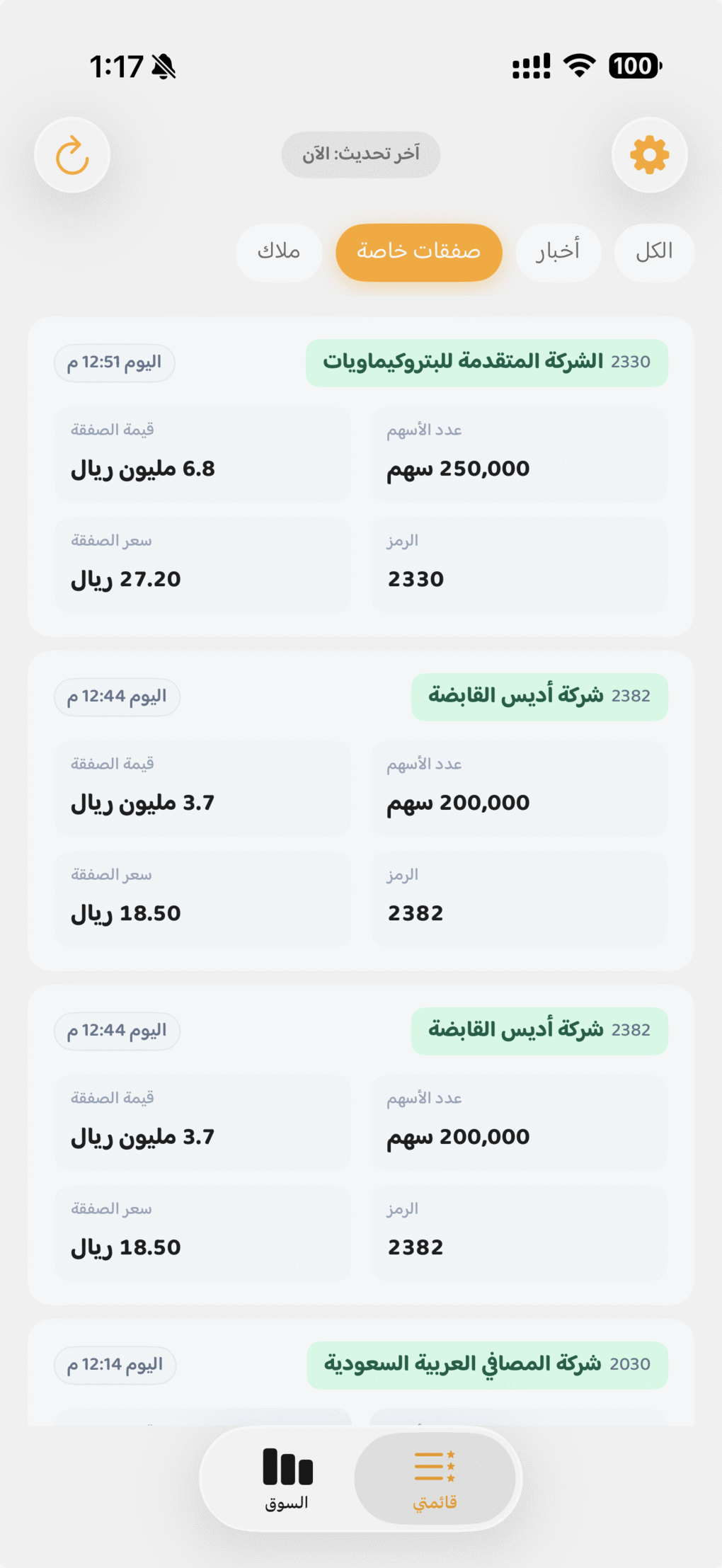
Task: Tap the orange refresh icon
Action: click(x=72, y=155)
